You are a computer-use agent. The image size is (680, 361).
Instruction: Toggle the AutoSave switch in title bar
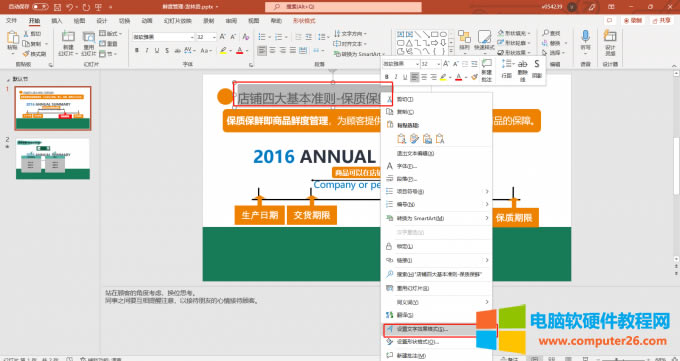40,7
